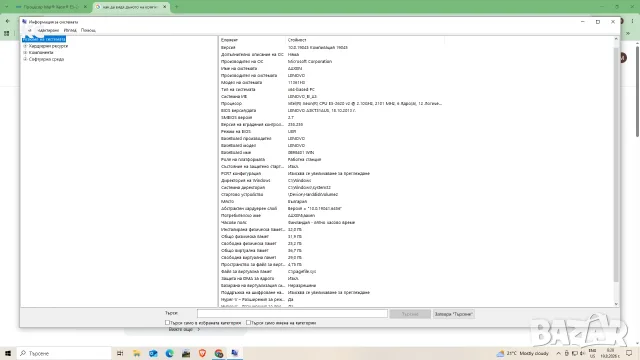Select the Производител на системата LENOVO value
Viewport: 640px width, 360px height.
pos(296,76)
